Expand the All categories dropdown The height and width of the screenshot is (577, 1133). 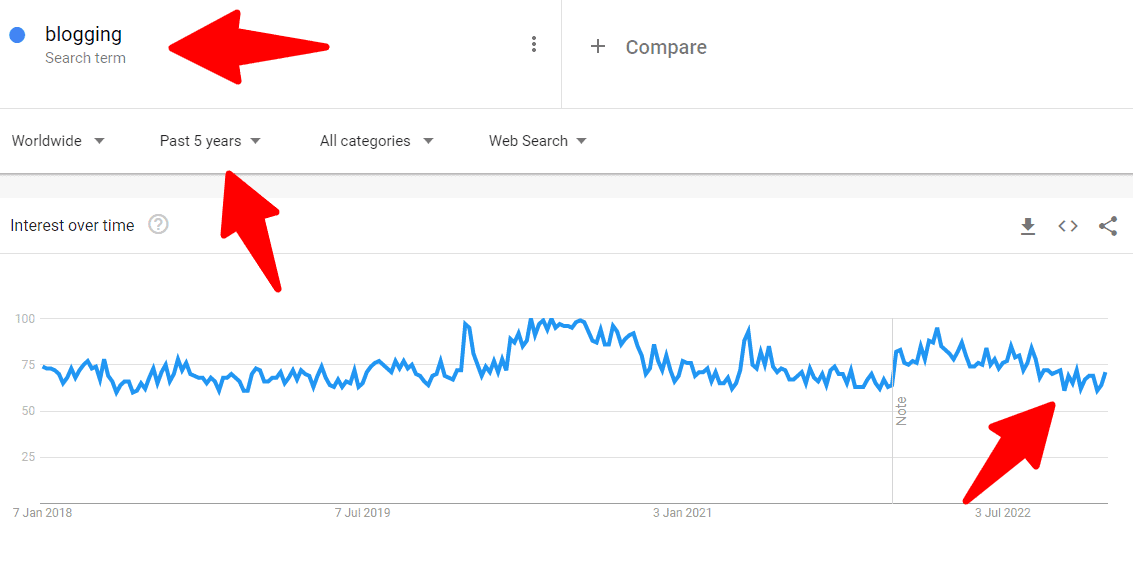point(376,141)
